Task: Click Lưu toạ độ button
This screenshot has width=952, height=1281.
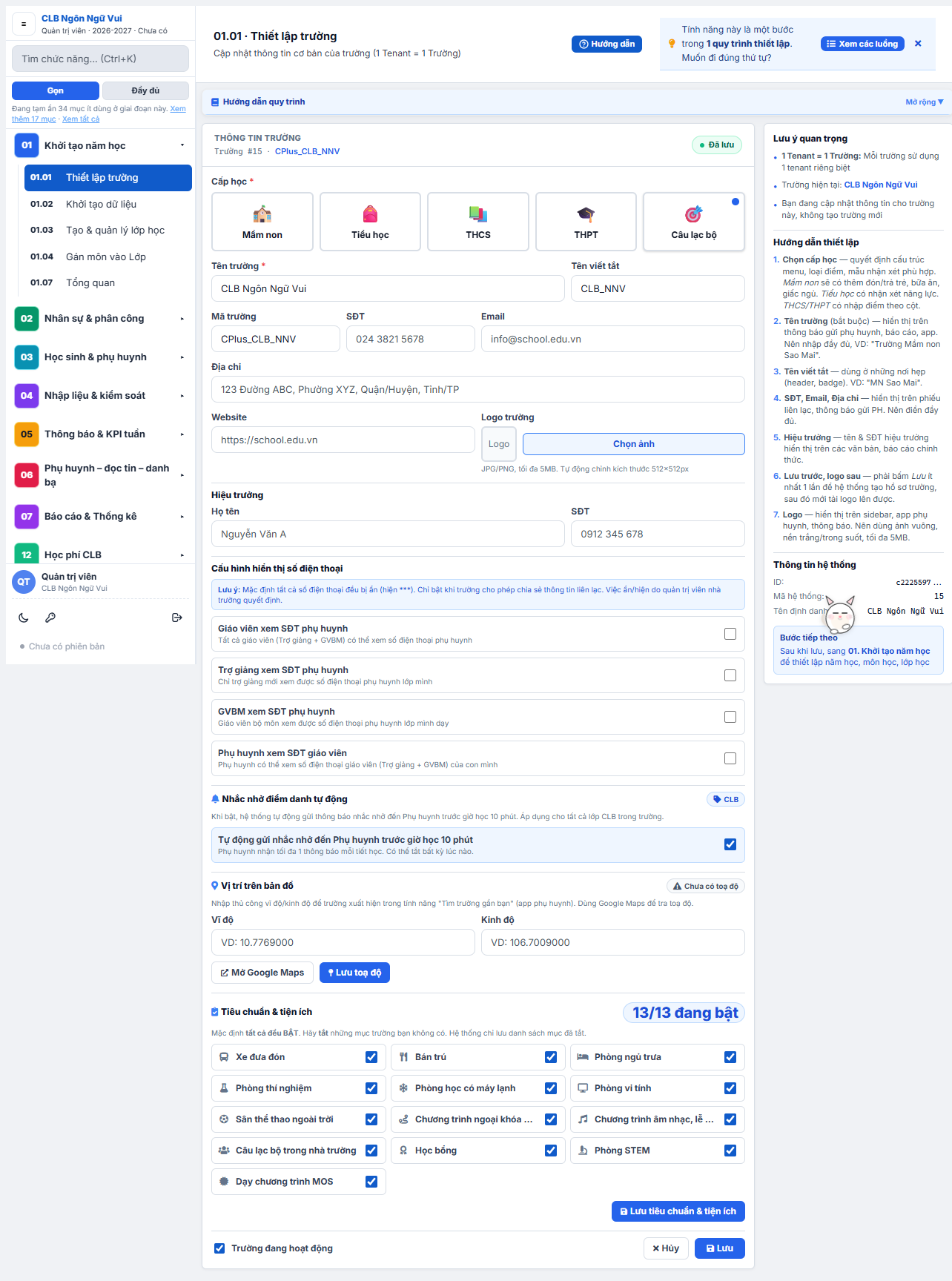Action: tap(354, 973)
